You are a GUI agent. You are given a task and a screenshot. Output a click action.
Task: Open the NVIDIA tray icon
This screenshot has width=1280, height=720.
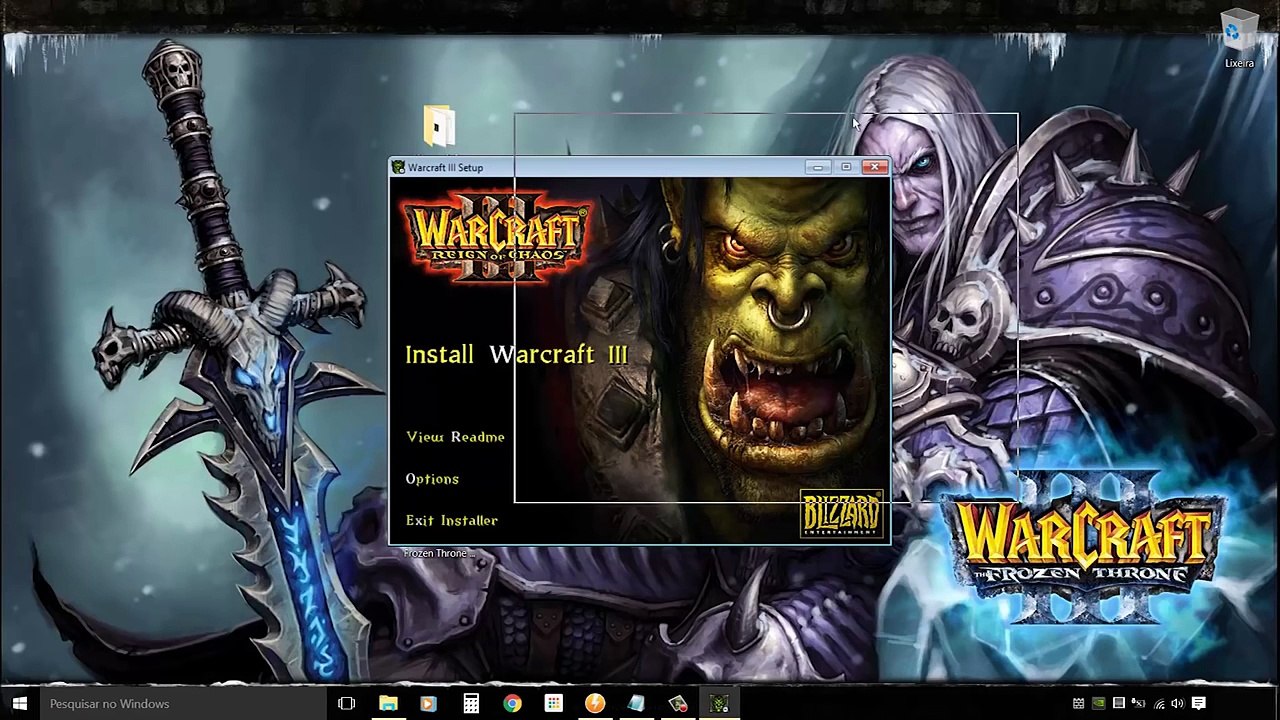[x=1098, y=703]
